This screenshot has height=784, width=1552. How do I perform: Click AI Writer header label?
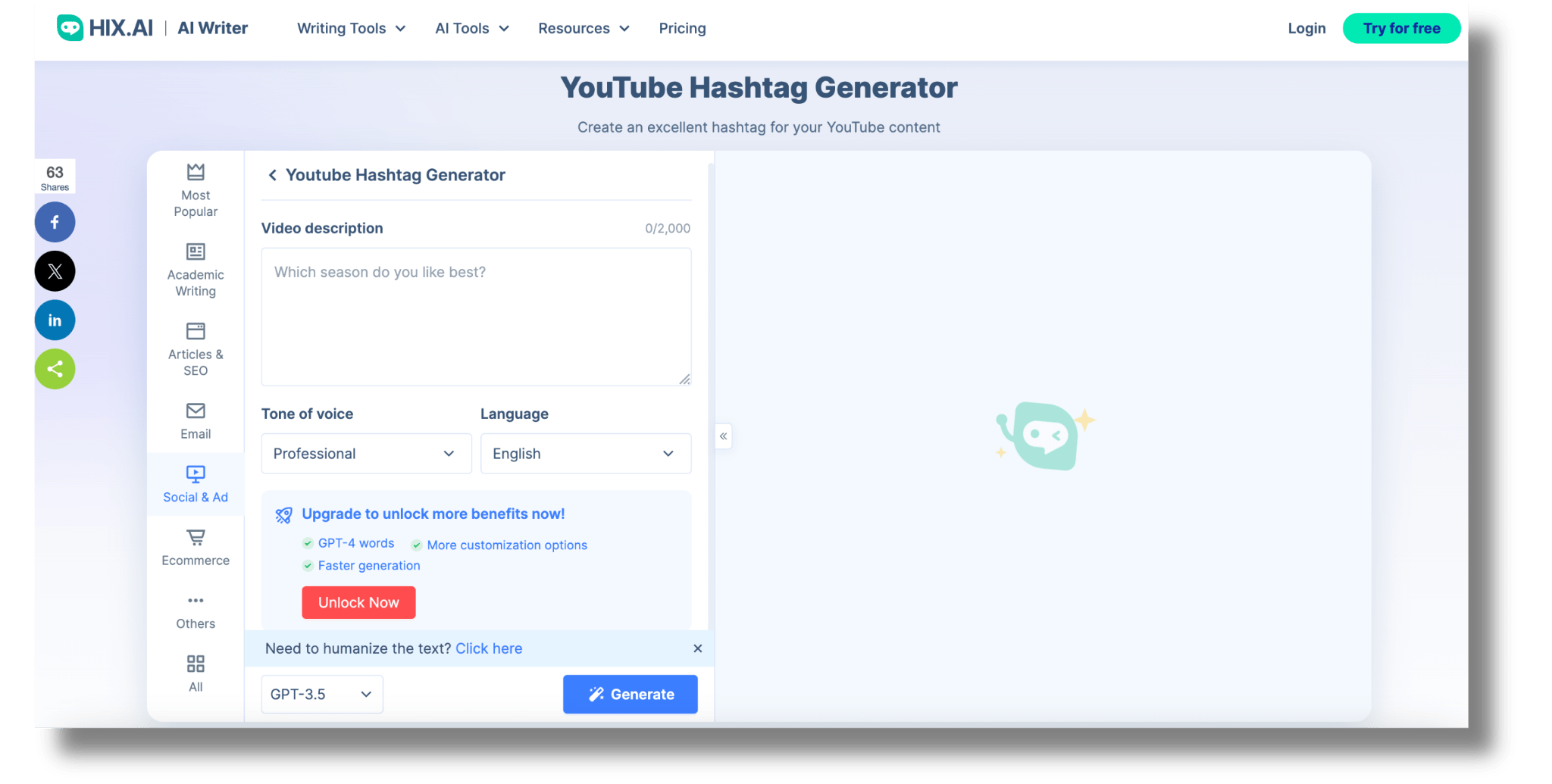pos(213,28)
